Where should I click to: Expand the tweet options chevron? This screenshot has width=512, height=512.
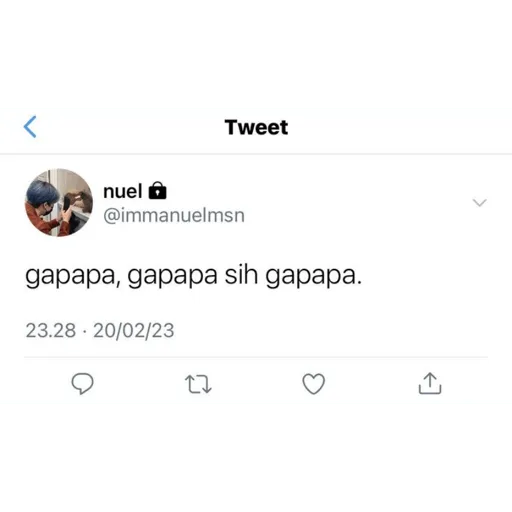point(480,202)
